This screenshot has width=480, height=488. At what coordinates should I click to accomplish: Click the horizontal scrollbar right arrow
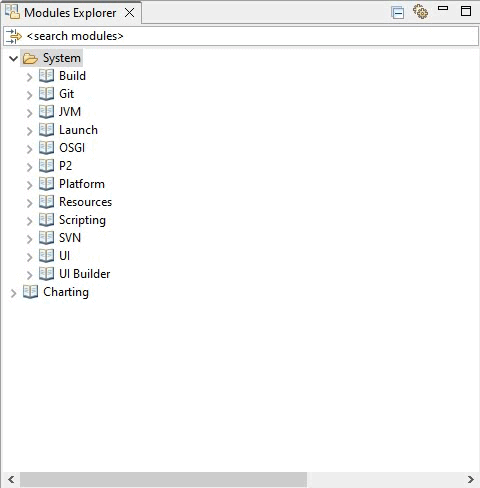[x=470, y=479]
